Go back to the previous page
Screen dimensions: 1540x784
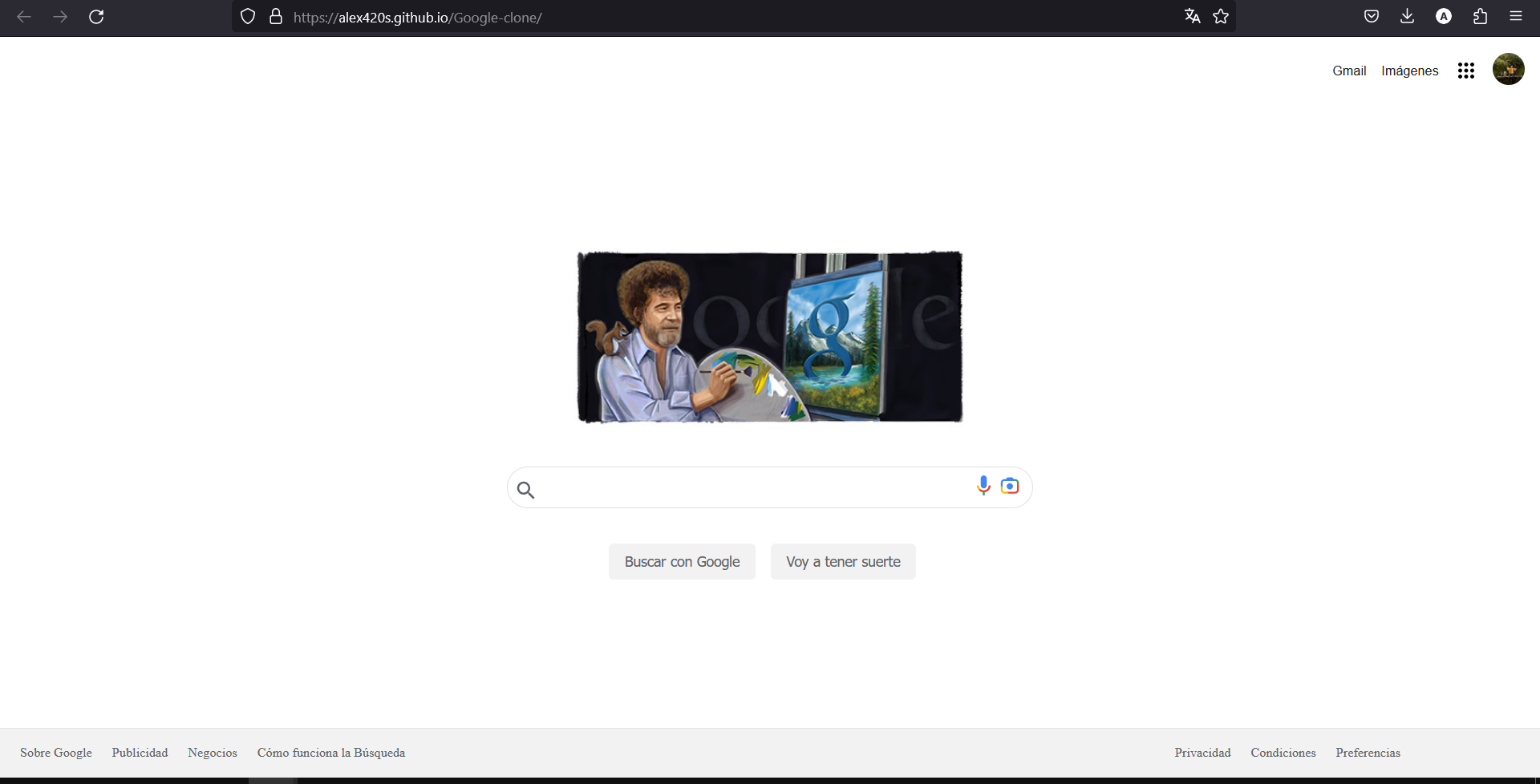pyautogui.click(x=24, y=17)
